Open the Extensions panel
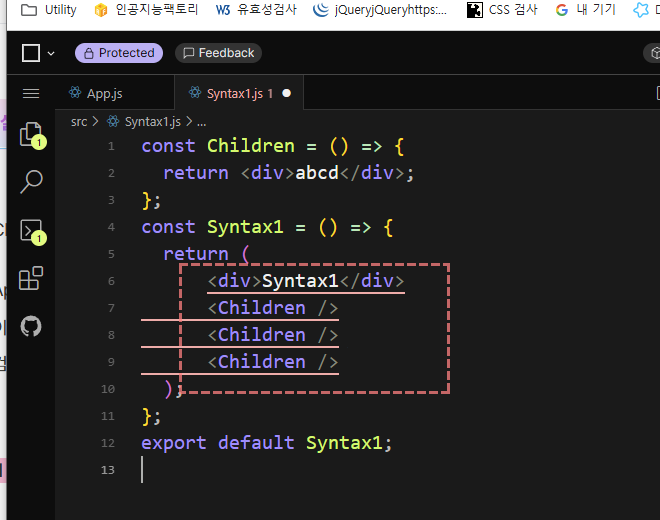This screenshot has width=660, height=520. tap(31, 278)
